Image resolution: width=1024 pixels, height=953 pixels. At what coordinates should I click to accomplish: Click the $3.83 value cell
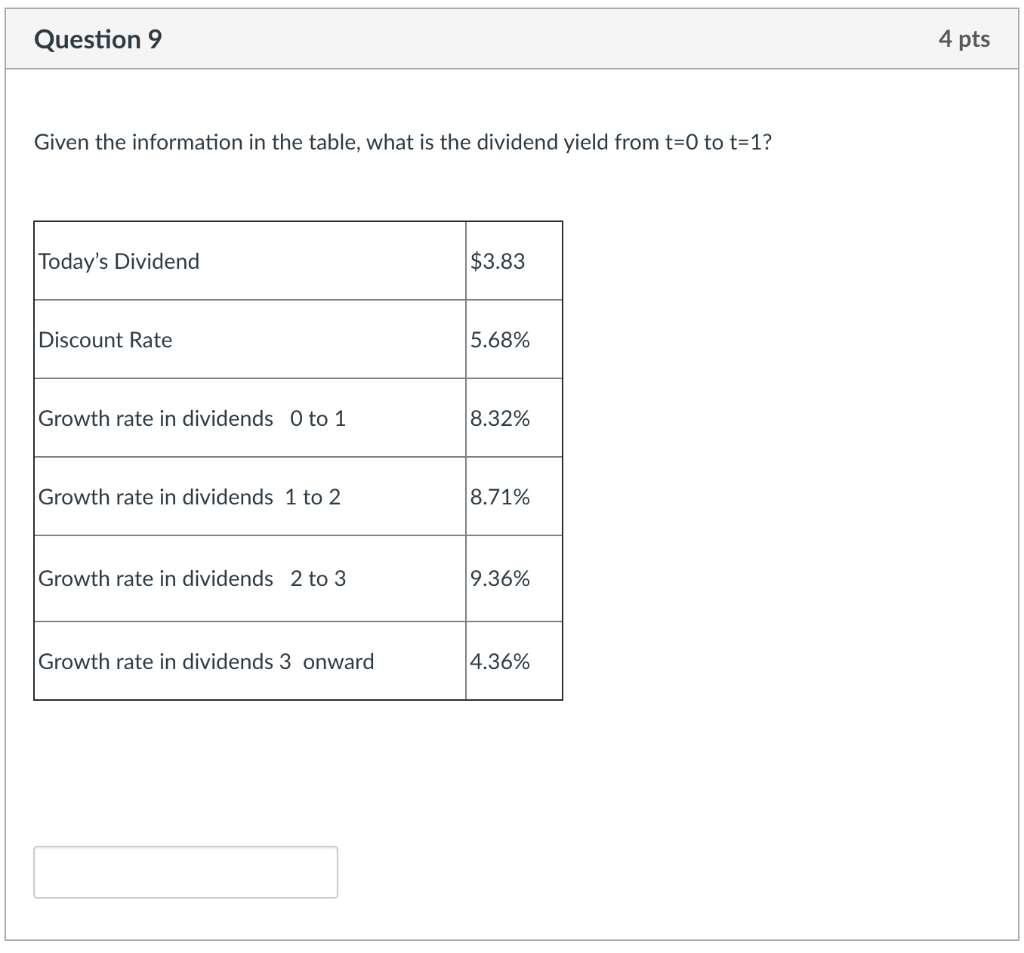[x=490, y=261]
